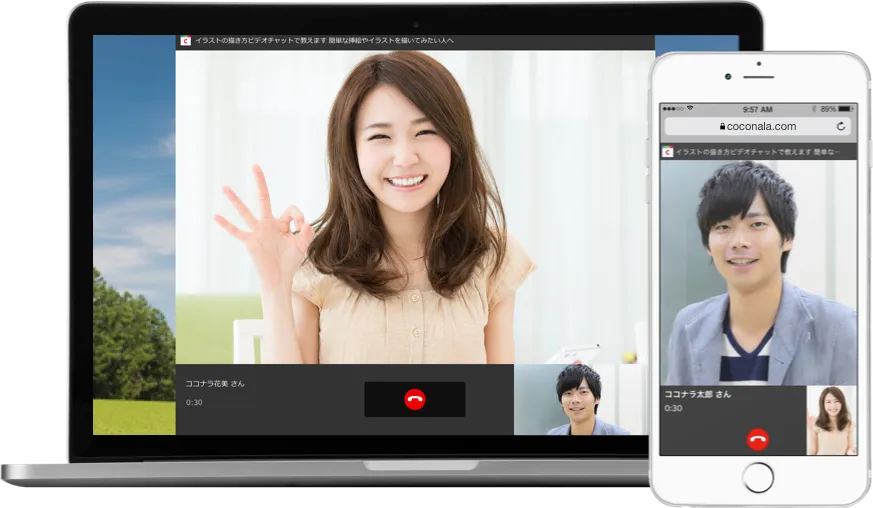Image resolution: width=873 pixels, height=508 pixels.
Task: Click the coconala logo in laptop title bar
Action: tap(185, 41)
